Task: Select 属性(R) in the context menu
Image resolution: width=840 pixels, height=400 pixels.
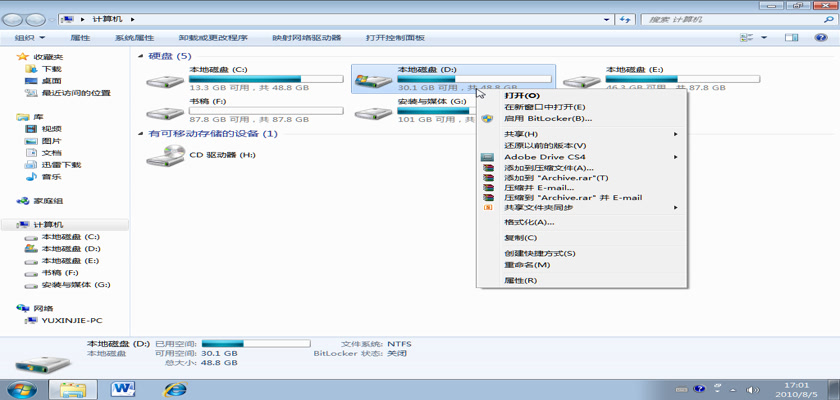Action: [x=520, y=281]
